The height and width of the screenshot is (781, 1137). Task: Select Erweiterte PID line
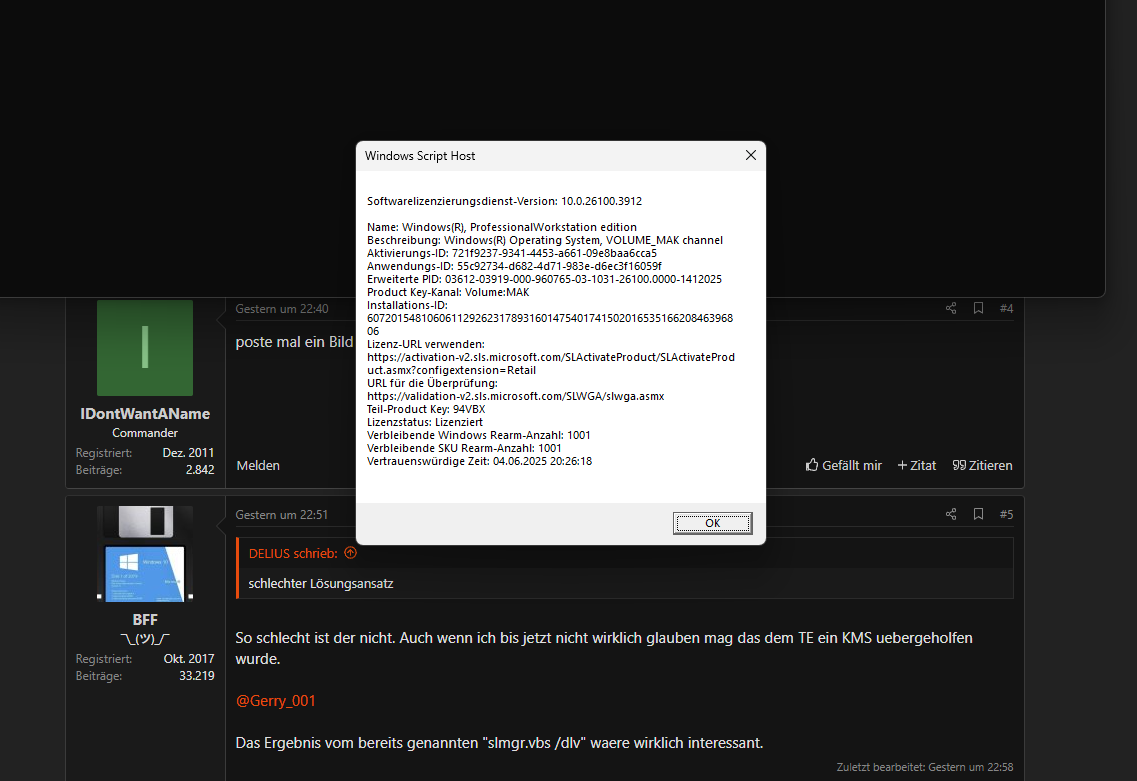click(544, 279)
